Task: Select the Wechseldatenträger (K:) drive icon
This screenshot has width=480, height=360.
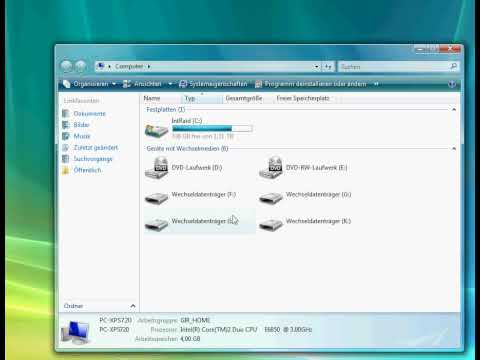Action: click(x=271, y=224)
